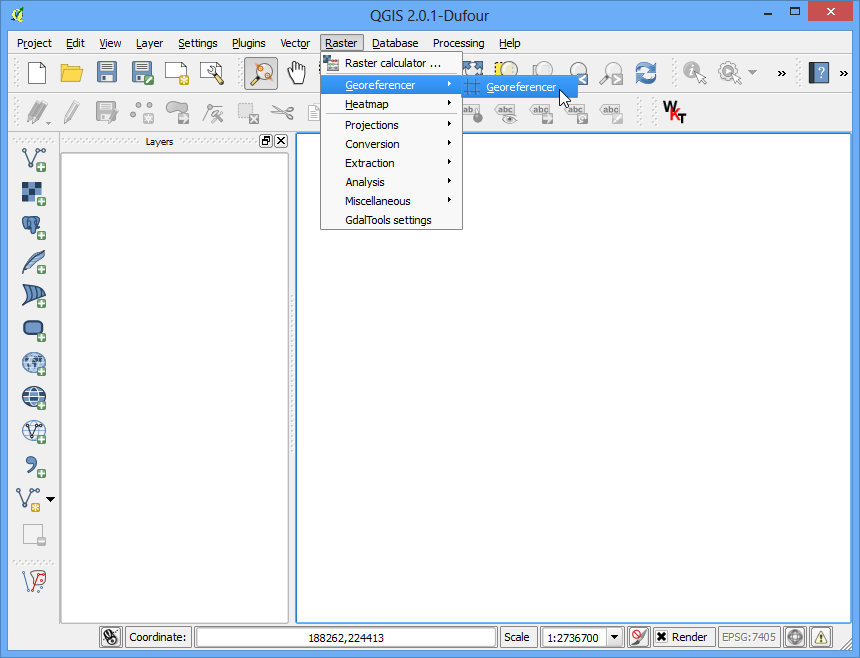Select the Touch zoom and pan tool

point(261,73)
